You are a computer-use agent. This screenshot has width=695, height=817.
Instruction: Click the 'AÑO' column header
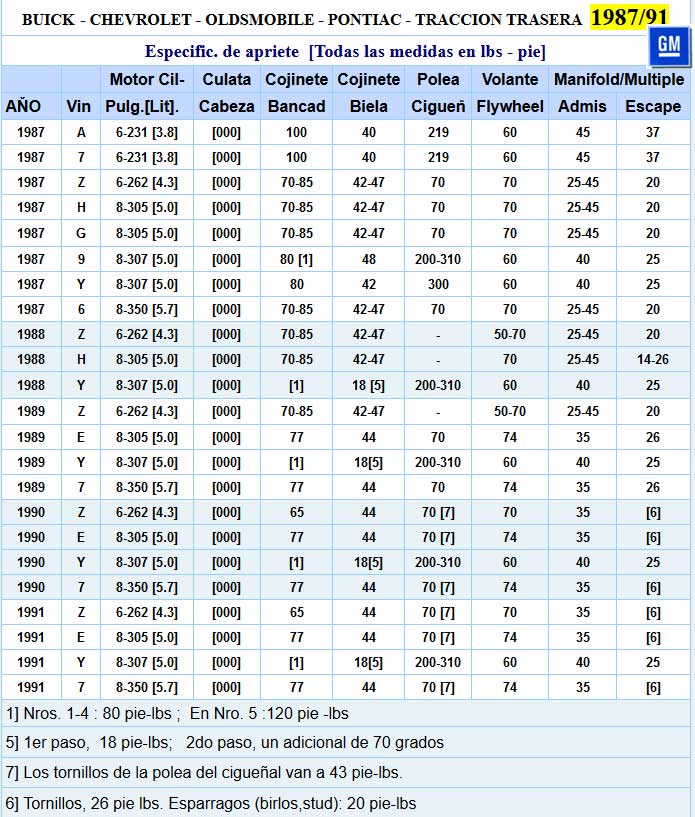point(23,106)
